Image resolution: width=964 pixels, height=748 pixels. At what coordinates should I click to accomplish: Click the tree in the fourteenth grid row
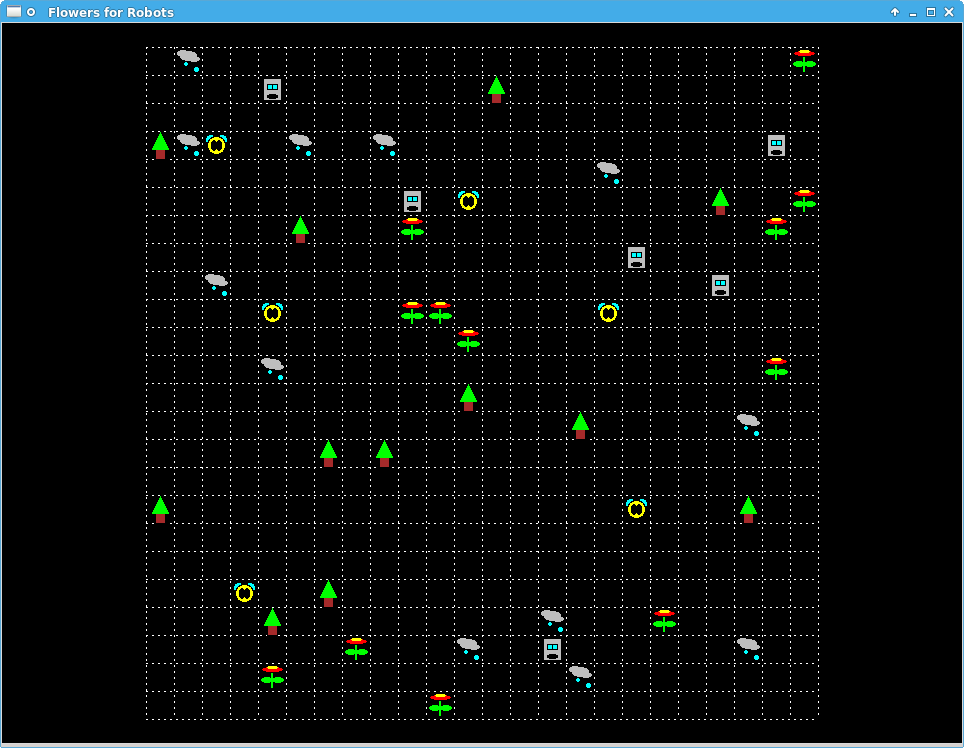tap(580, 425)
